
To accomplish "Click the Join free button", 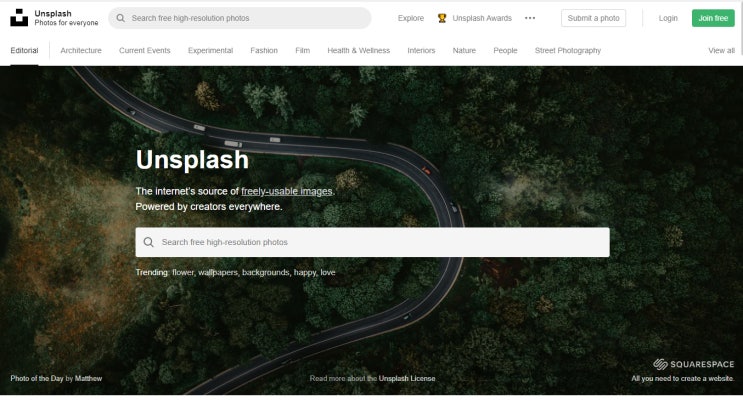I will (x=713, y=18).
